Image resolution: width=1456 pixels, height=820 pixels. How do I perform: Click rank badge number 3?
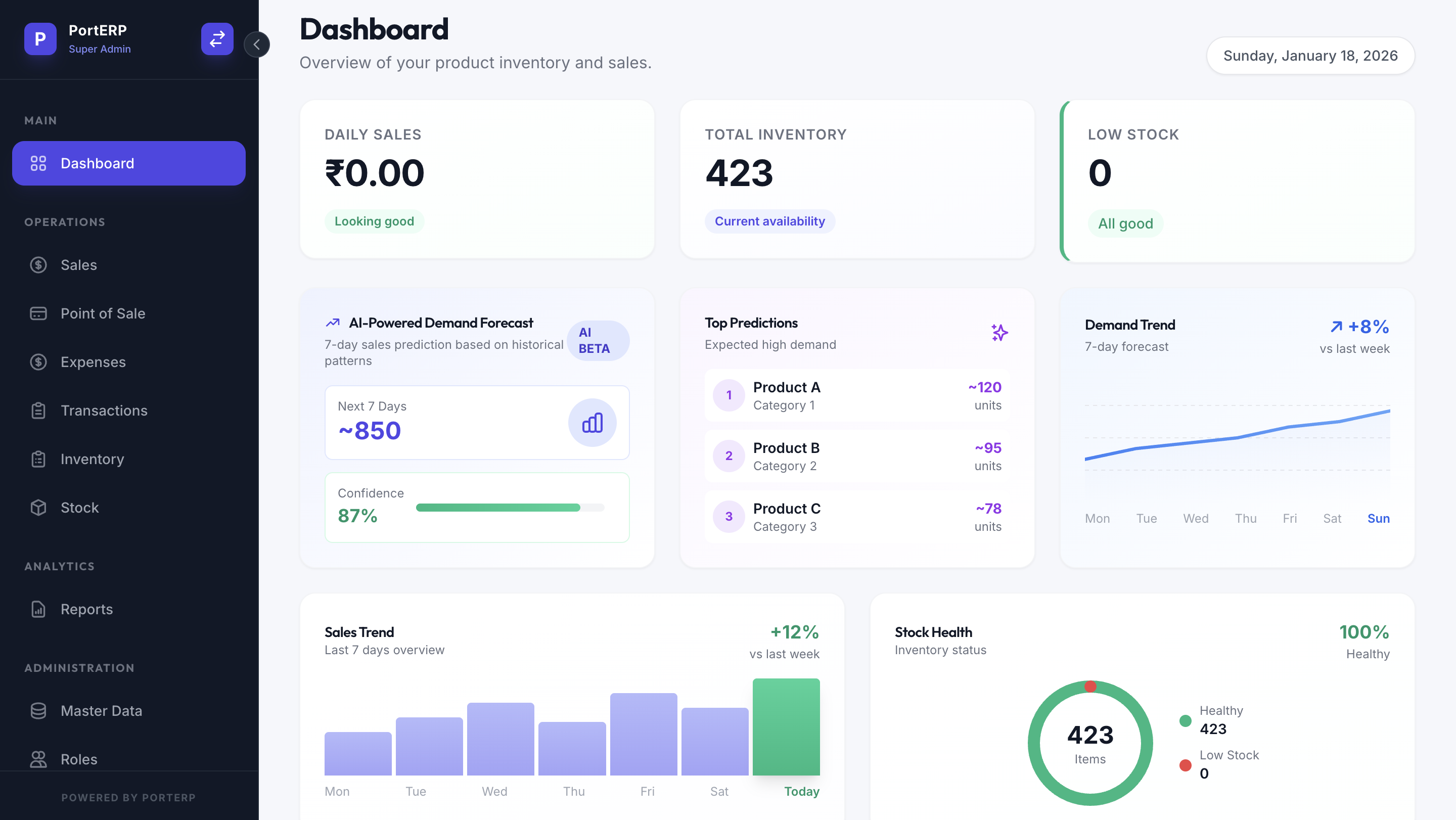[729, 517]
